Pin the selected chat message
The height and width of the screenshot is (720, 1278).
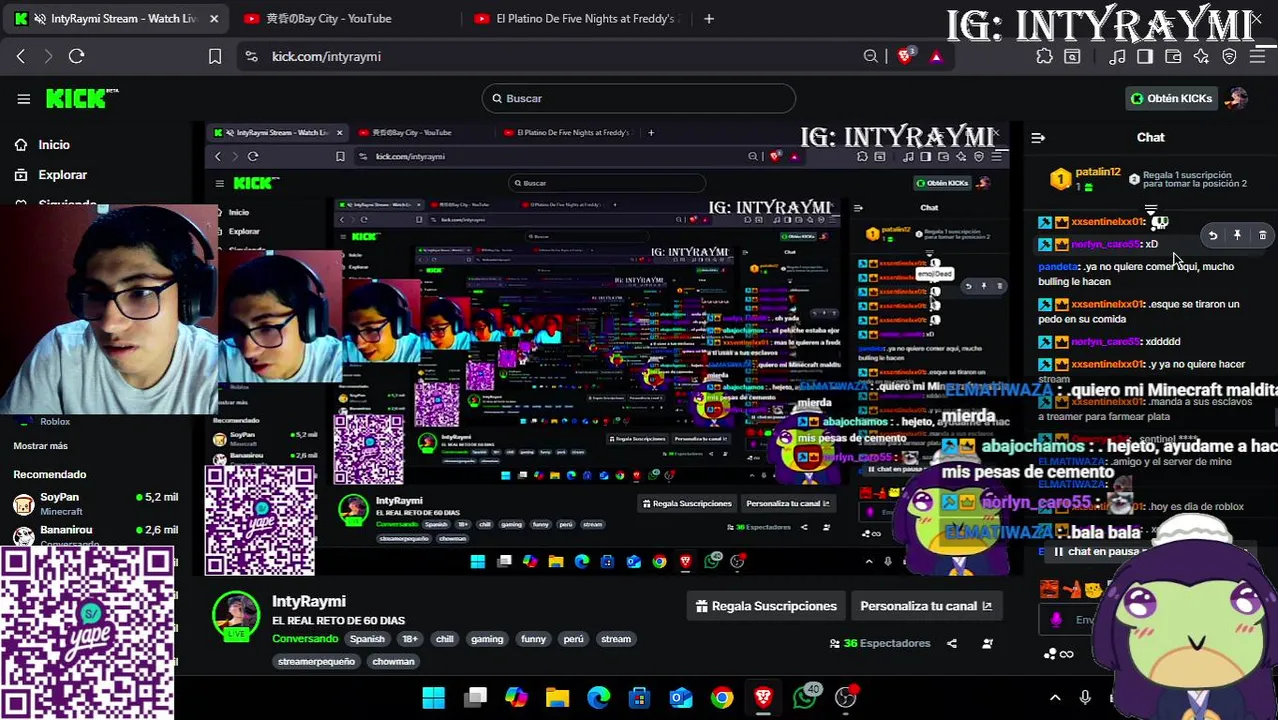pyautogui.click(x=1237, y=236)
